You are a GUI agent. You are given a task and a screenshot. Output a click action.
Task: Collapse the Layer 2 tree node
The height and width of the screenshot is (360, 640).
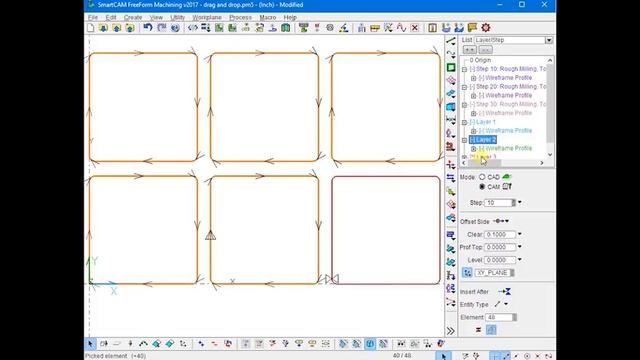pyautogui.click(x=464, y=140)
